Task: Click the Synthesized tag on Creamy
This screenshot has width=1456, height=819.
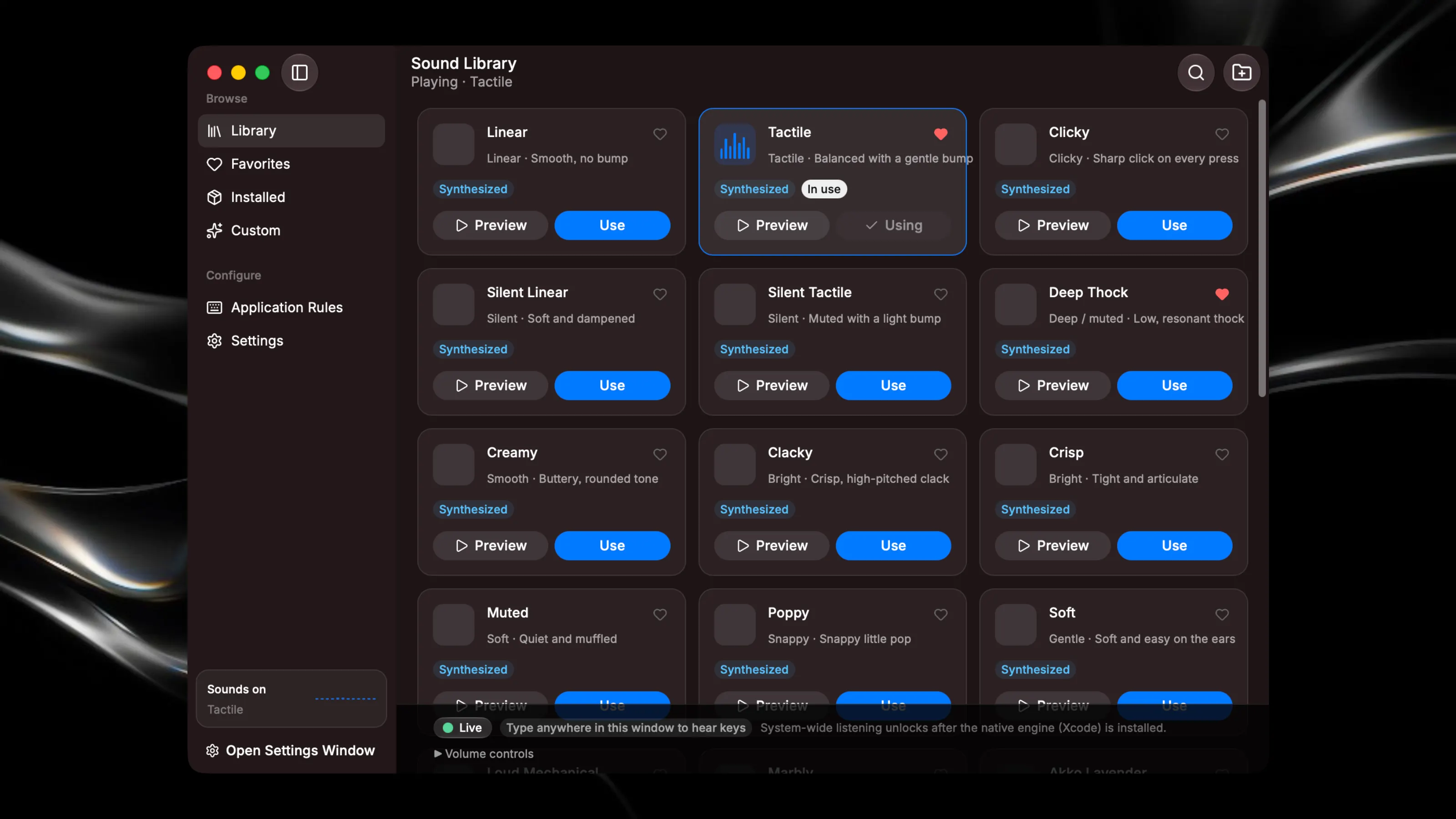Action: 473,509
